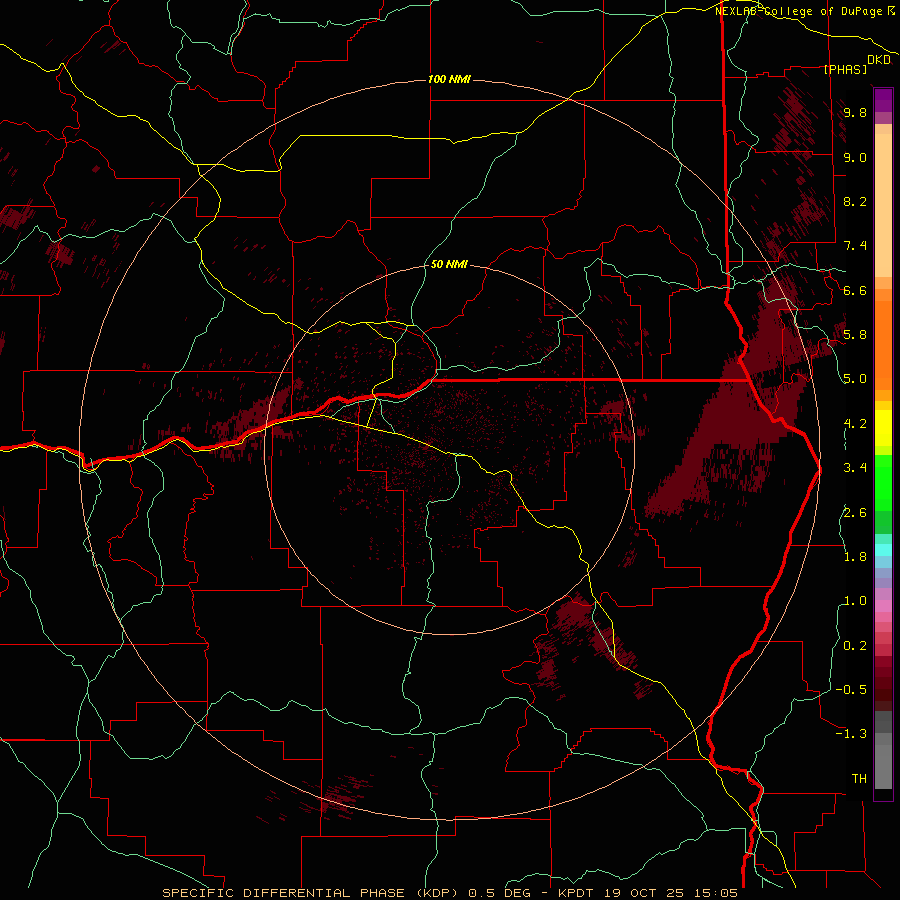This screenshot has width=900, height=900.
Task: Pick the orange band of the color bar
Action: pos(883,345)
